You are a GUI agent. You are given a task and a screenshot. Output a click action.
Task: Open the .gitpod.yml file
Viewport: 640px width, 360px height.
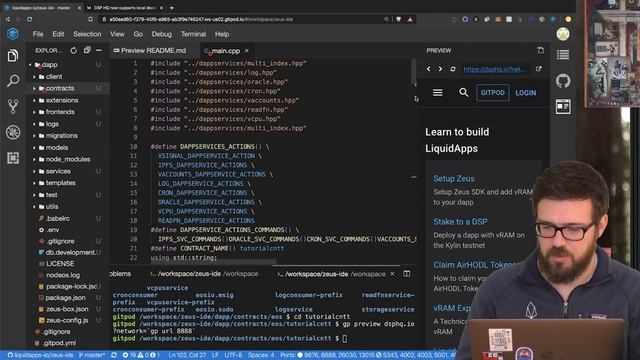[x=59, y=343]
